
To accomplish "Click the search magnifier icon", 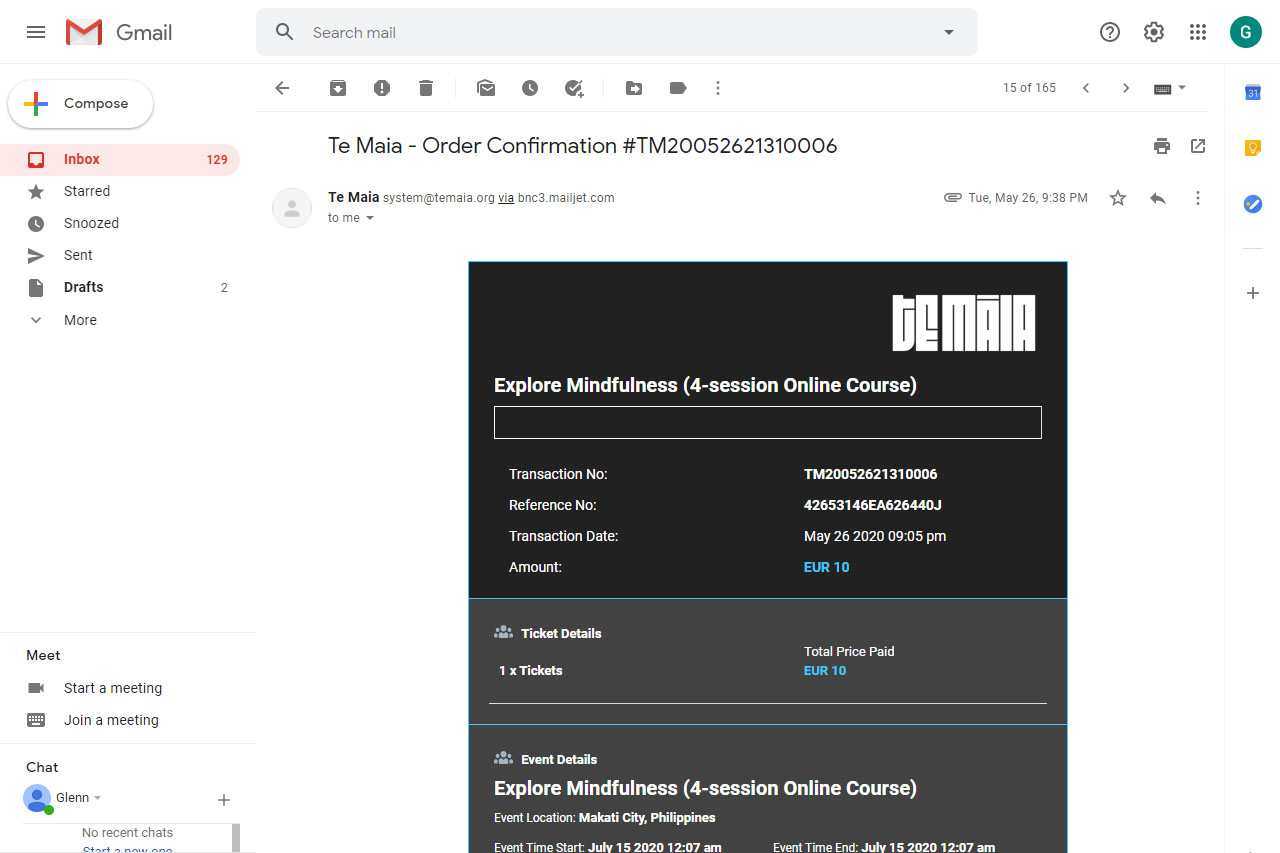I will tap(285, 32).
